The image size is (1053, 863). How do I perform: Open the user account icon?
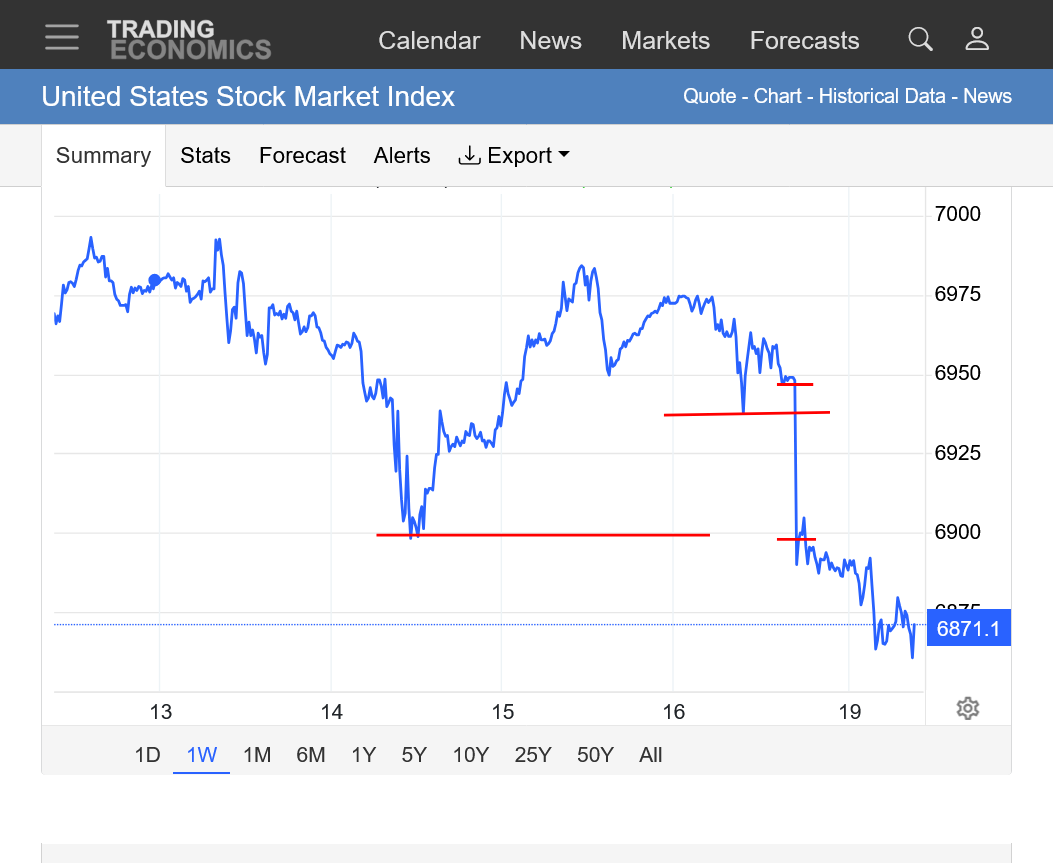(977, 40)
